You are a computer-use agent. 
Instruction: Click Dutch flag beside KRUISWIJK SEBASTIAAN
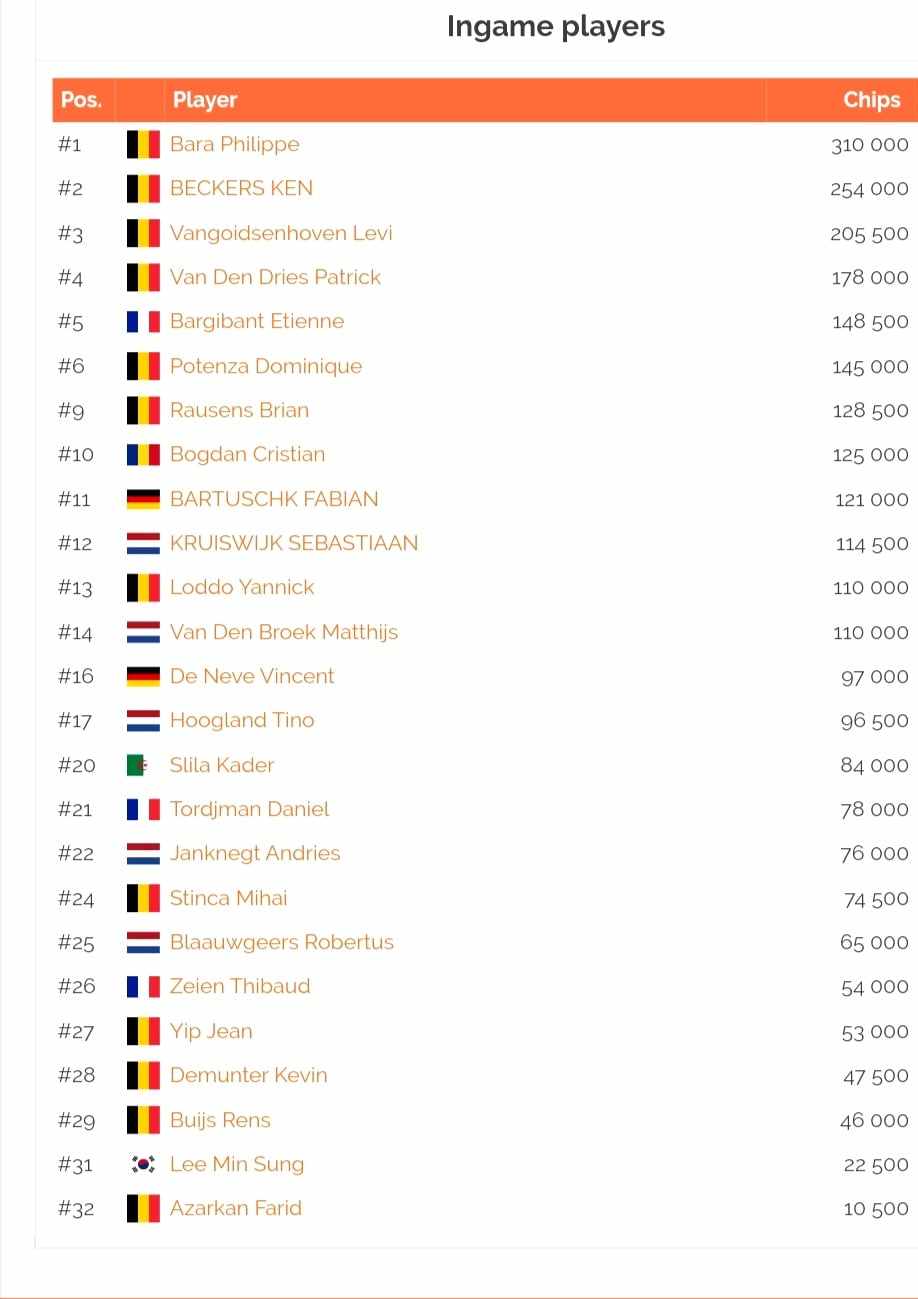(143, 543)
